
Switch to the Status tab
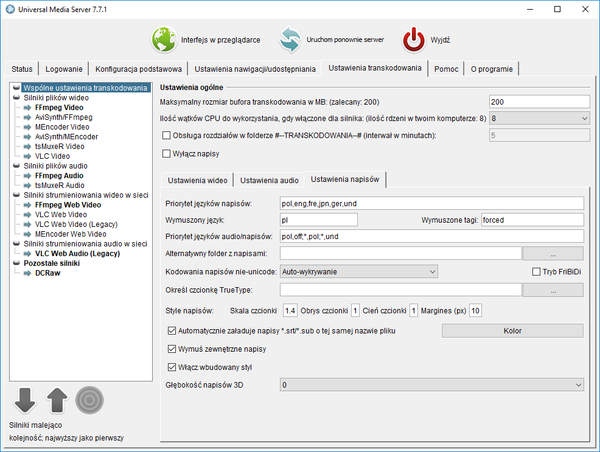pos(22,69)
